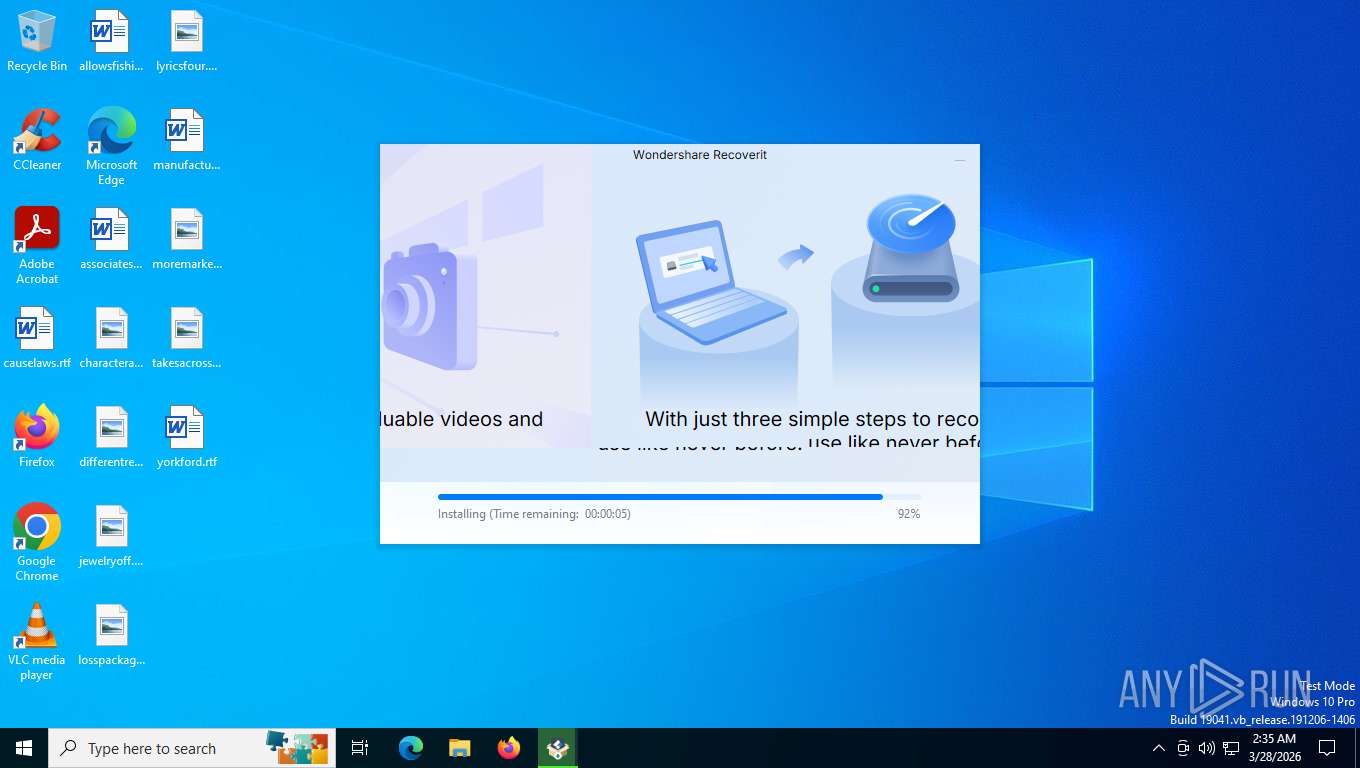Open the taskbar clock and date
The width and height of the screenshot is (1360, 768).
[x=1274, y=748]
